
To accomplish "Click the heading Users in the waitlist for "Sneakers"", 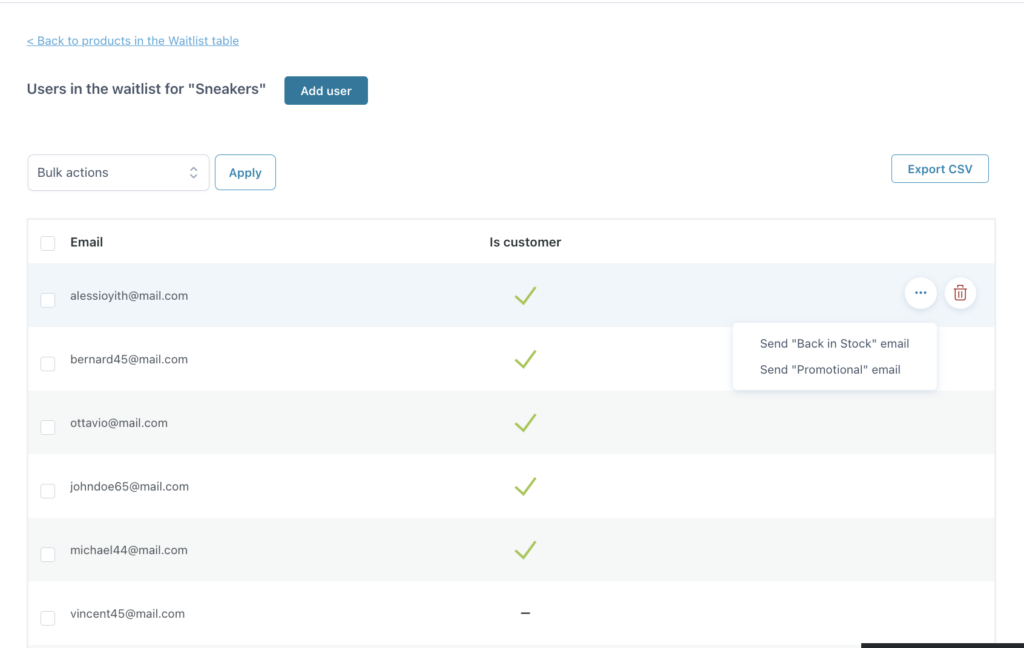I will point(146,89).
